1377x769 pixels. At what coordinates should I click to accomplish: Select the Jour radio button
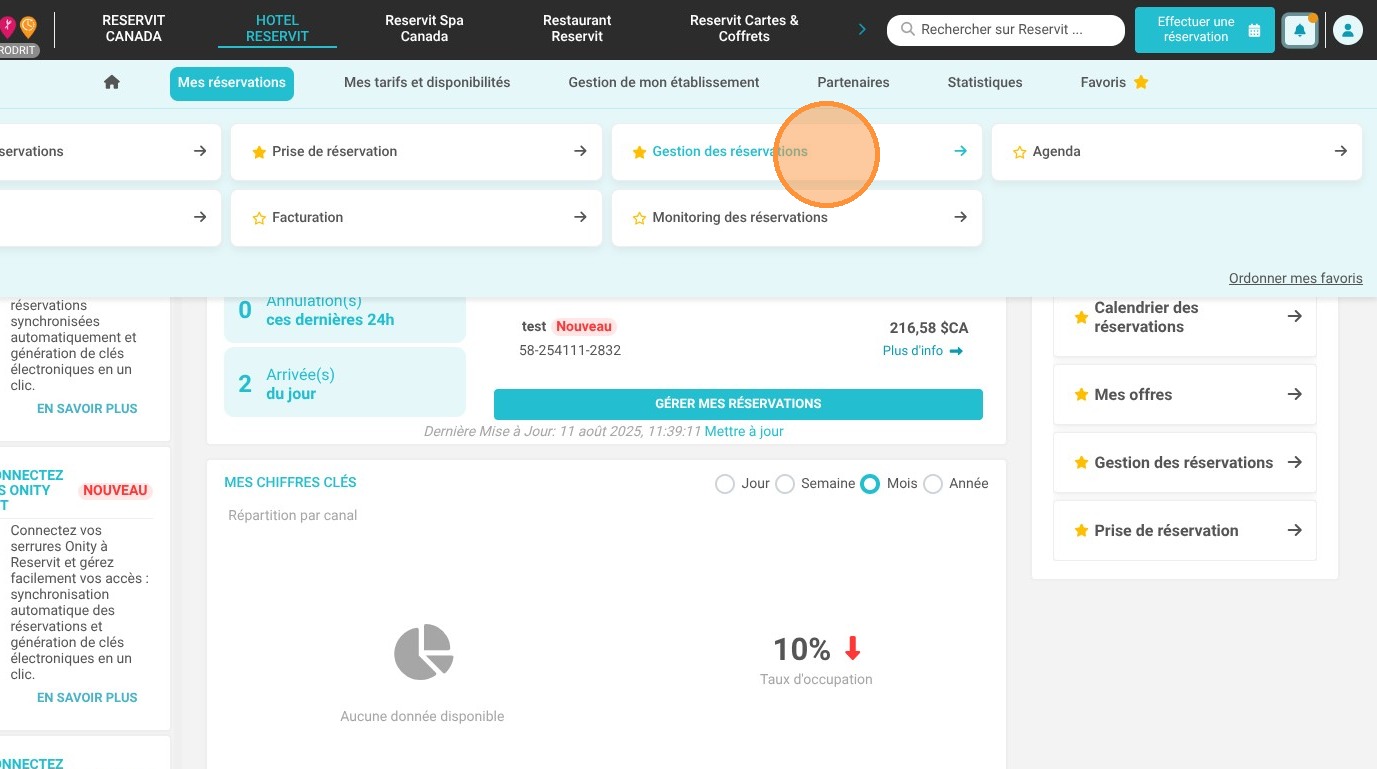725,484
